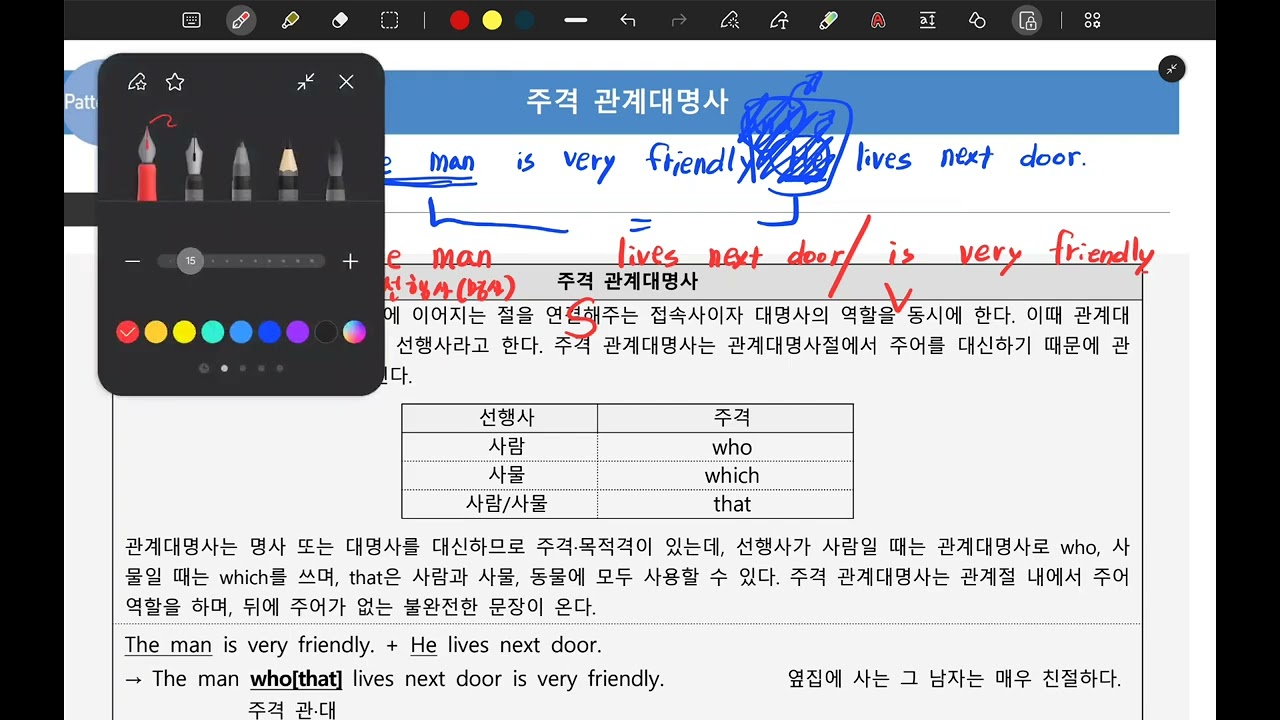The height and width of the screenshot is (720, 1280).
Task: Choose the gray calligraphy pen
Action: (x=195, y=168)
